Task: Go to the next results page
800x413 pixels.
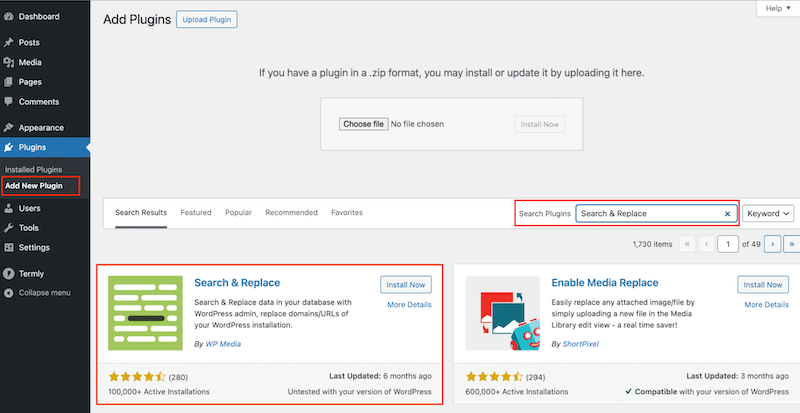Action: [772, 244]
